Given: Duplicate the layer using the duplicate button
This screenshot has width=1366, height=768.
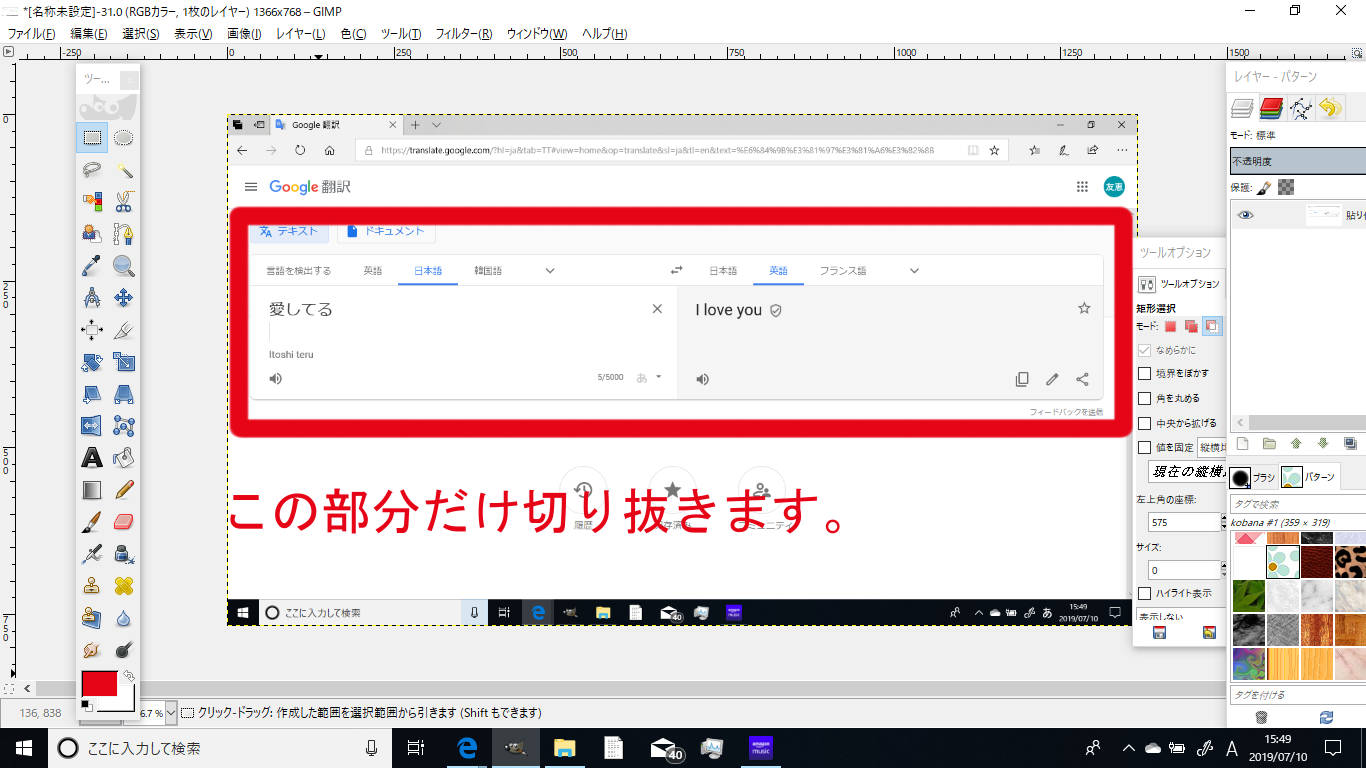Looking at the screenshot, I should coord(1350,443).
